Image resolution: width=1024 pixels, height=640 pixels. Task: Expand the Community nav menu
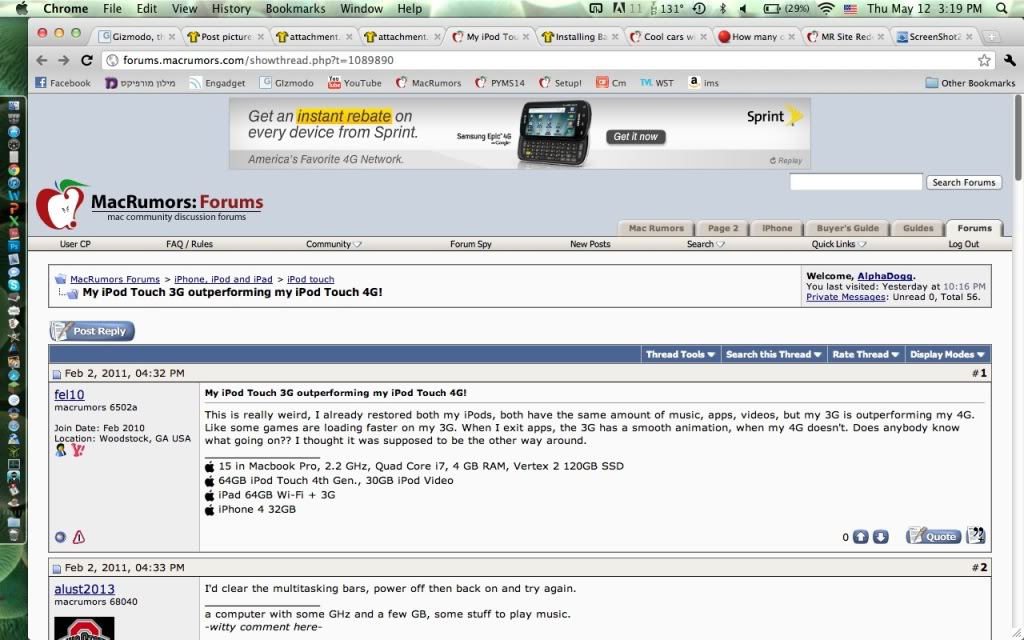(333, 244)
